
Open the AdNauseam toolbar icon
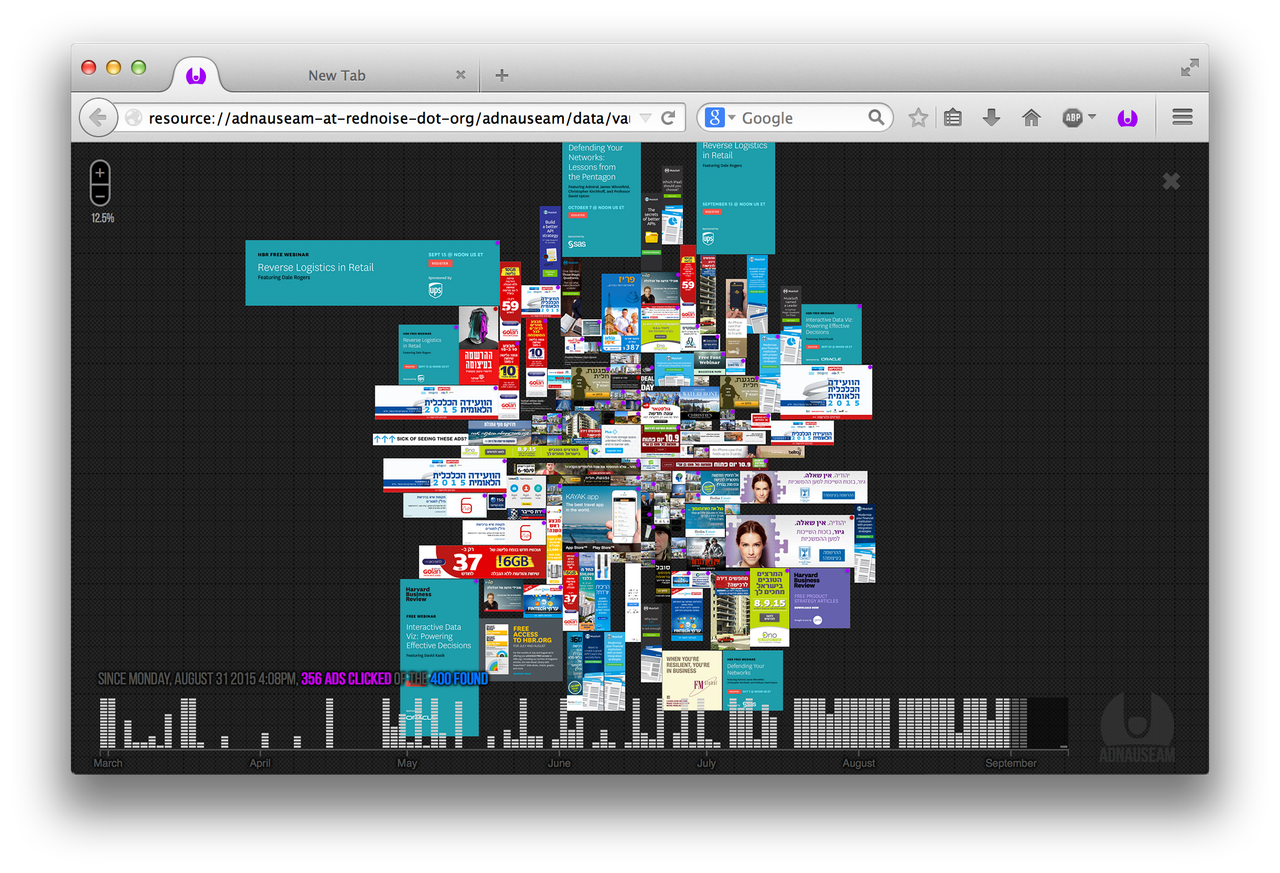coord(1127,118)
